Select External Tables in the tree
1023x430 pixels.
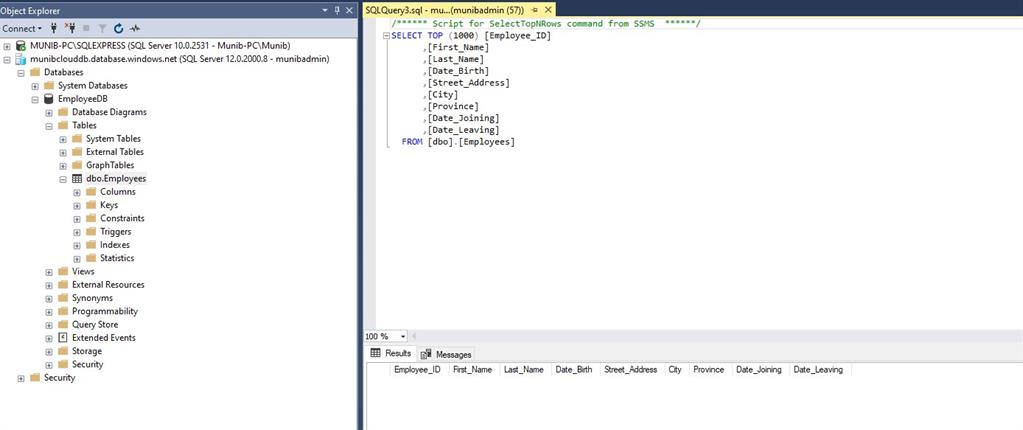click(115, 152)
